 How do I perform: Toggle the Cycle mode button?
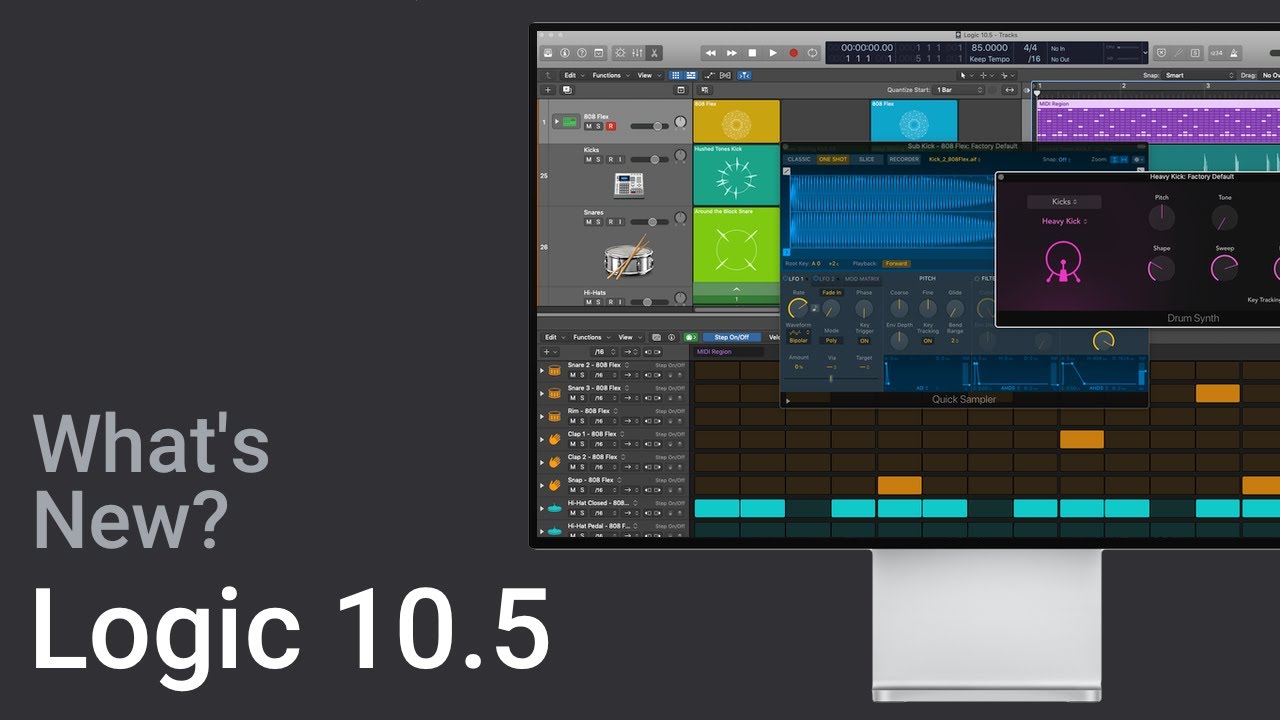(x=812, y=53)
